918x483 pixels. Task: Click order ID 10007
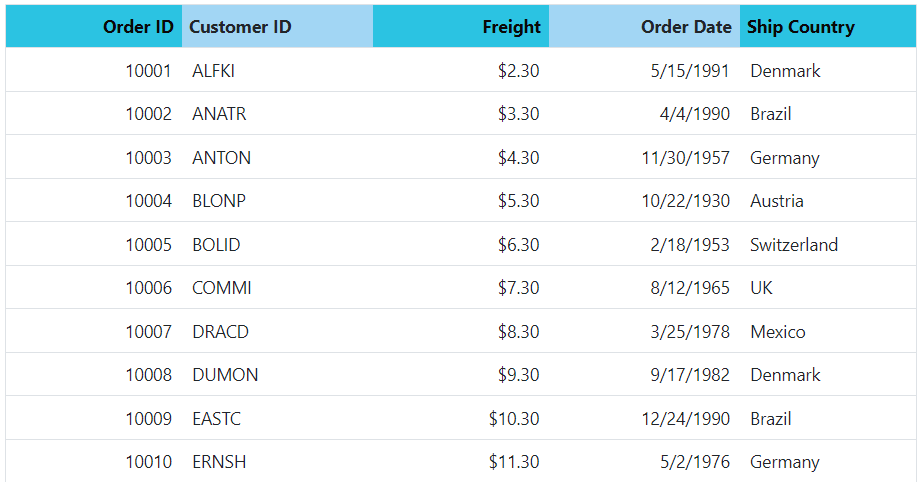[x=94, y=331]
